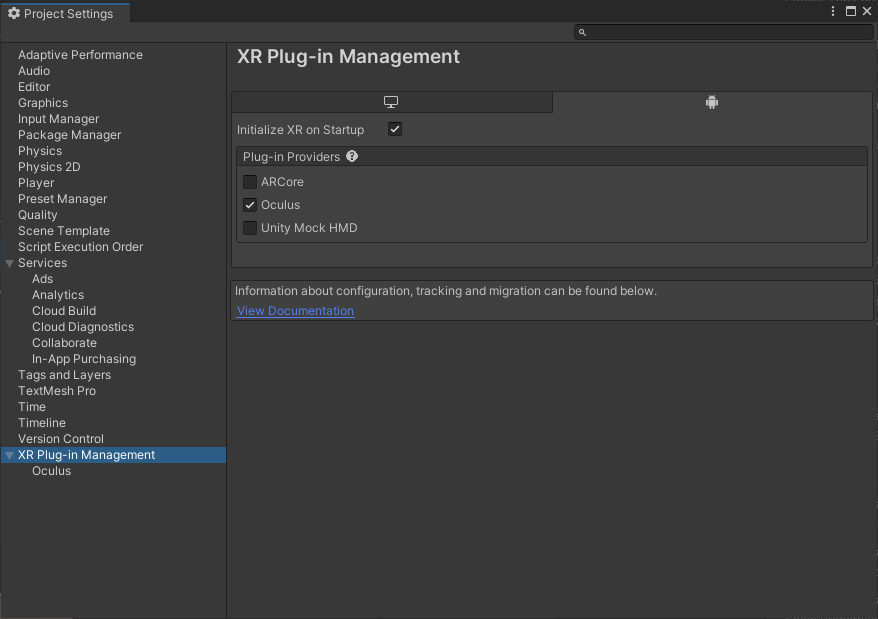Select the Android platform tab icon
This screenshot has width=878, height=619.
pyautogui.click(x=712, y=102)
